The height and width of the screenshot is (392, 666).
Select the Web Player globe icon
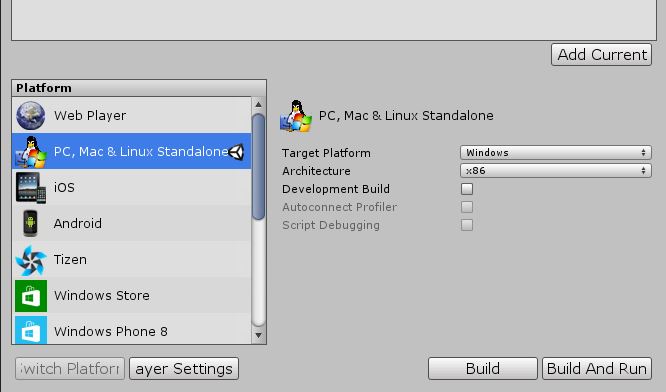[x=31, y=115]
